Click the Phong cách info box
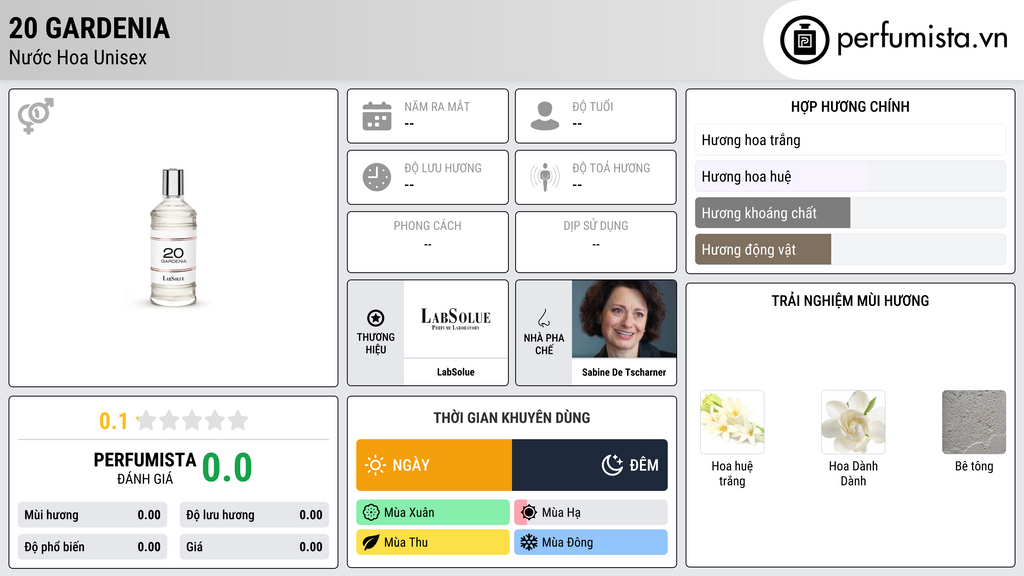This screenshot has width=1024, height=576. point(428,242)
